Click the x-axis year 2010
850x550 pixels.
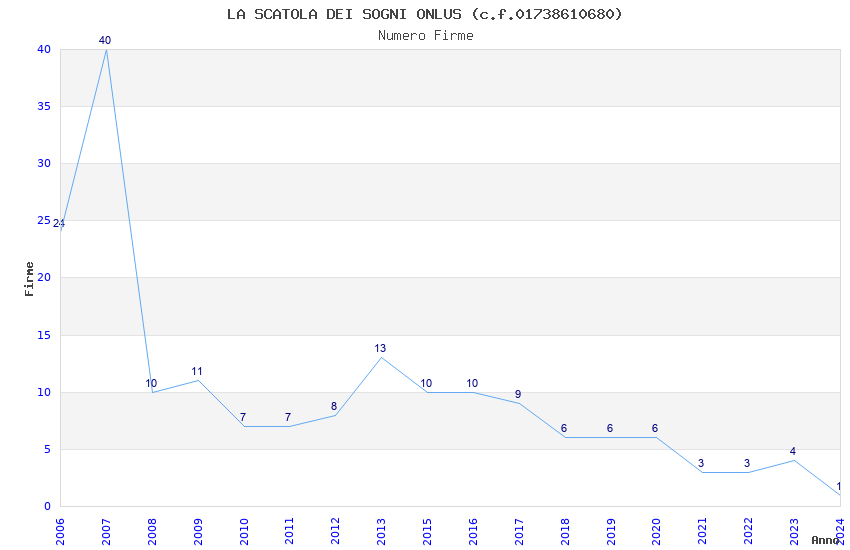[243, 531]
